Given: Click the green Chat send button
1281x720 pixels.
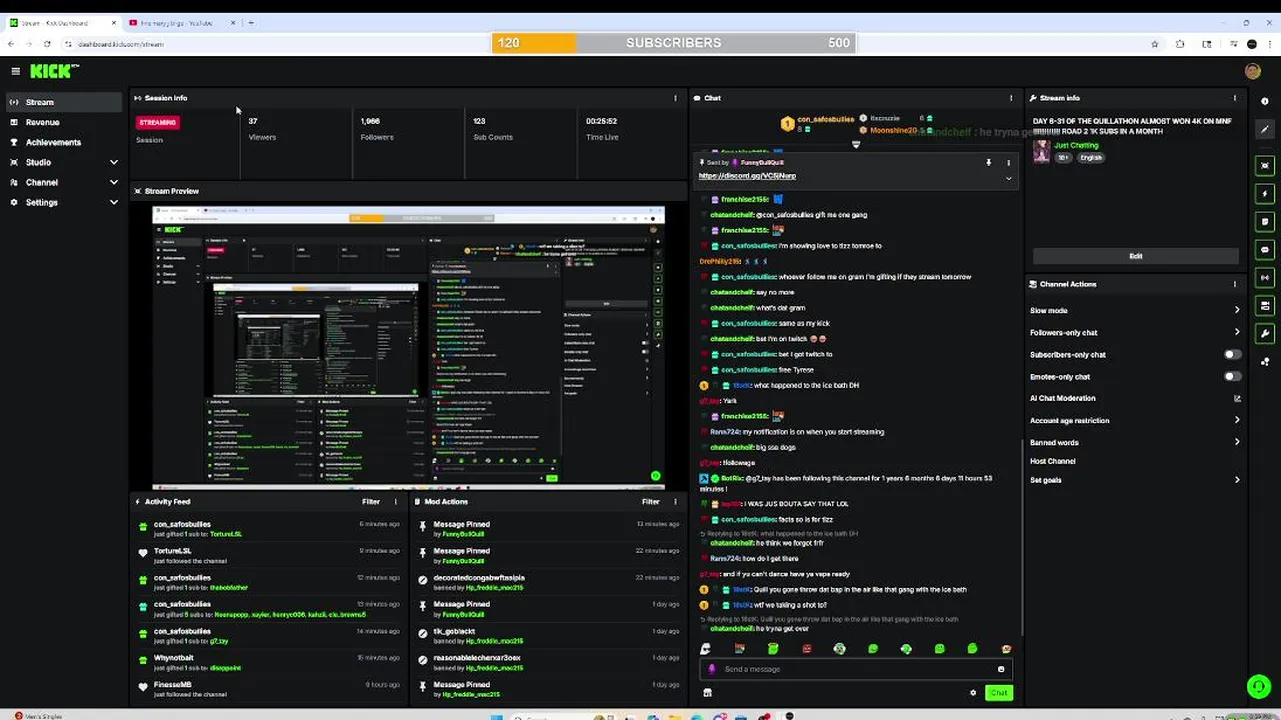Looking at the screenshot, I should tap(998, 692).
